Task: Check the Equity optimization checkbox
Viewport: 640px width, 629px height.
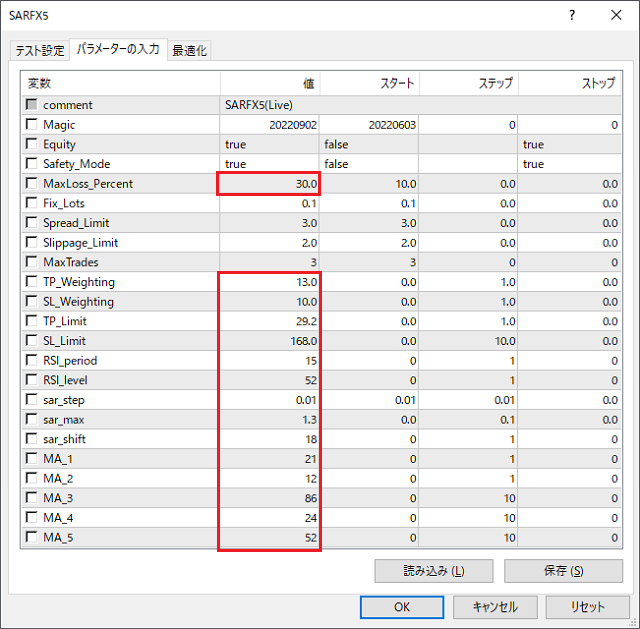Action: pos(31,143)
